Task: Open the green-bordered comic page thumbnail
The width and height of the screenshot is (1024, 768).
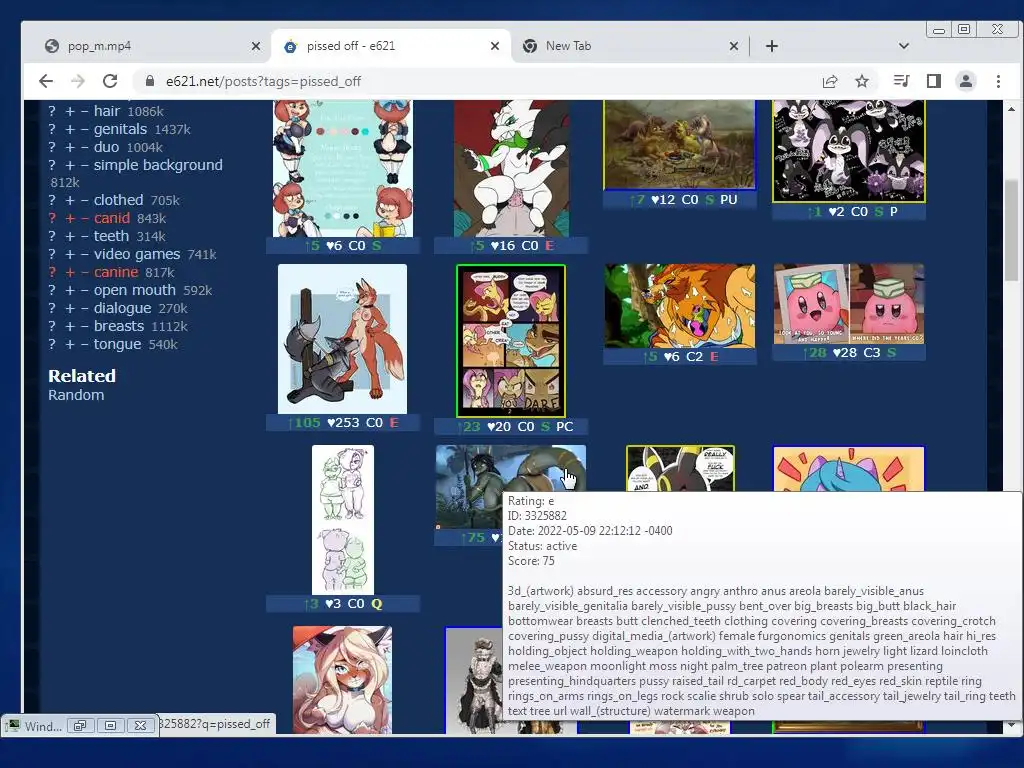Action: coord(511,340)
